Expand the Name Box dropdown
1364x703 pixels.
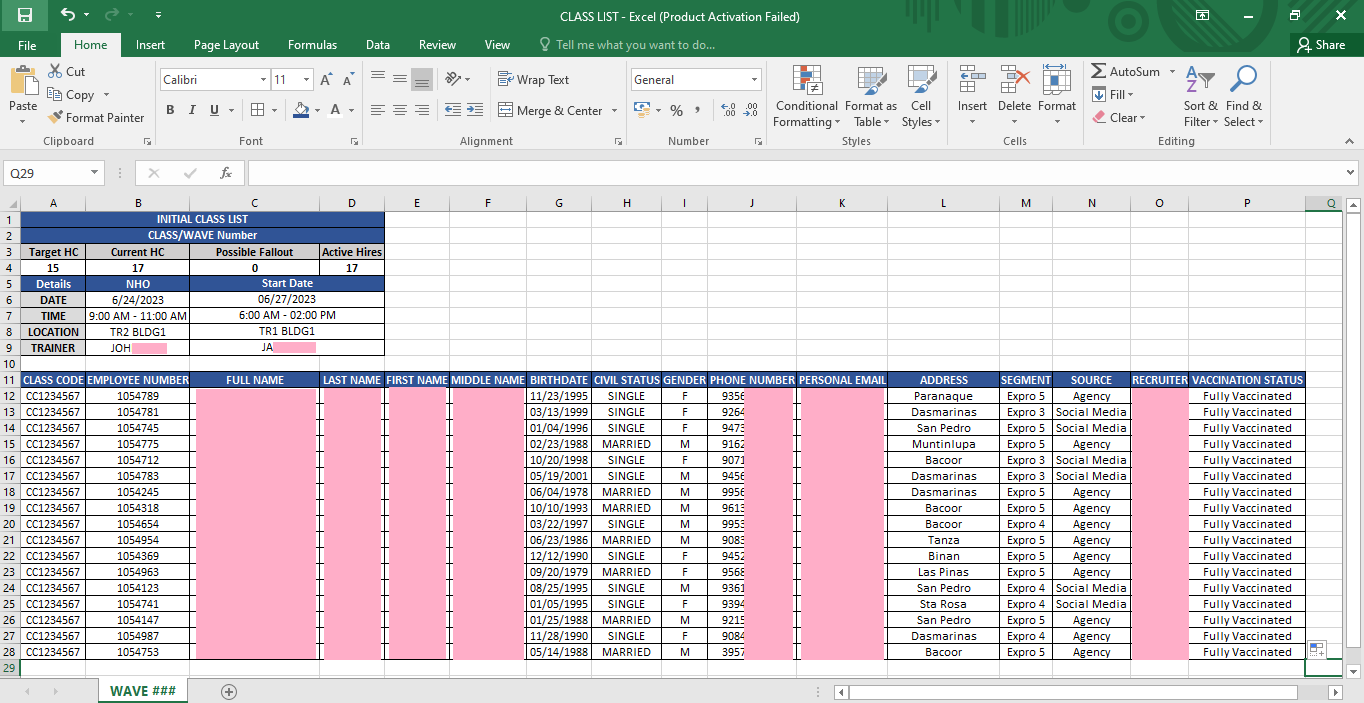click(94, 173)
